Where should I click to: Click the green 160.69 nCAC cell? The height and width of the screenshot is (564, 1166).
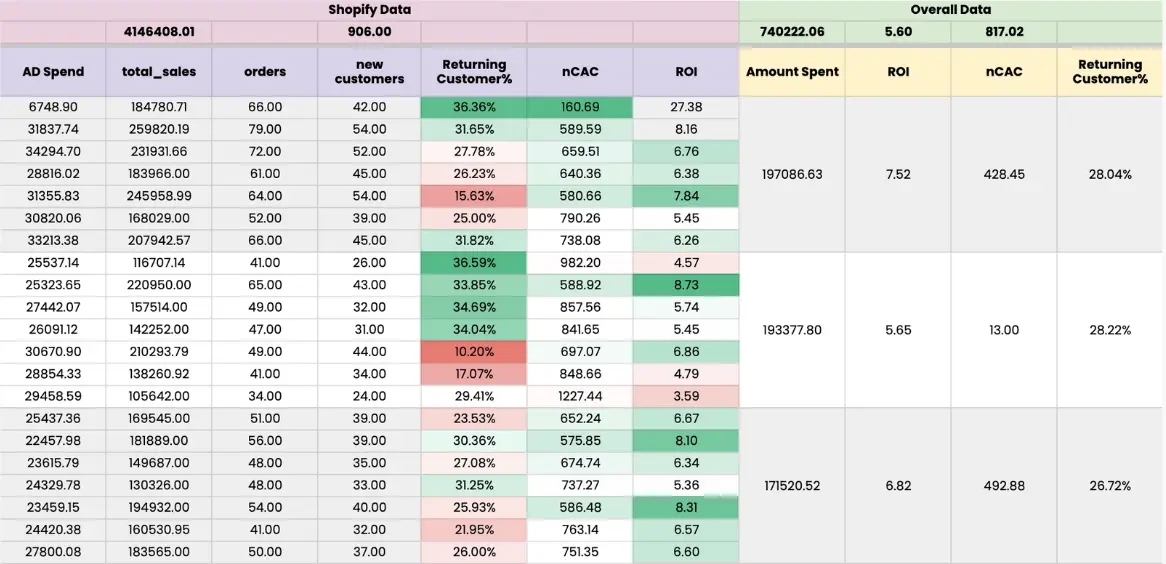[x=580, y=107]
